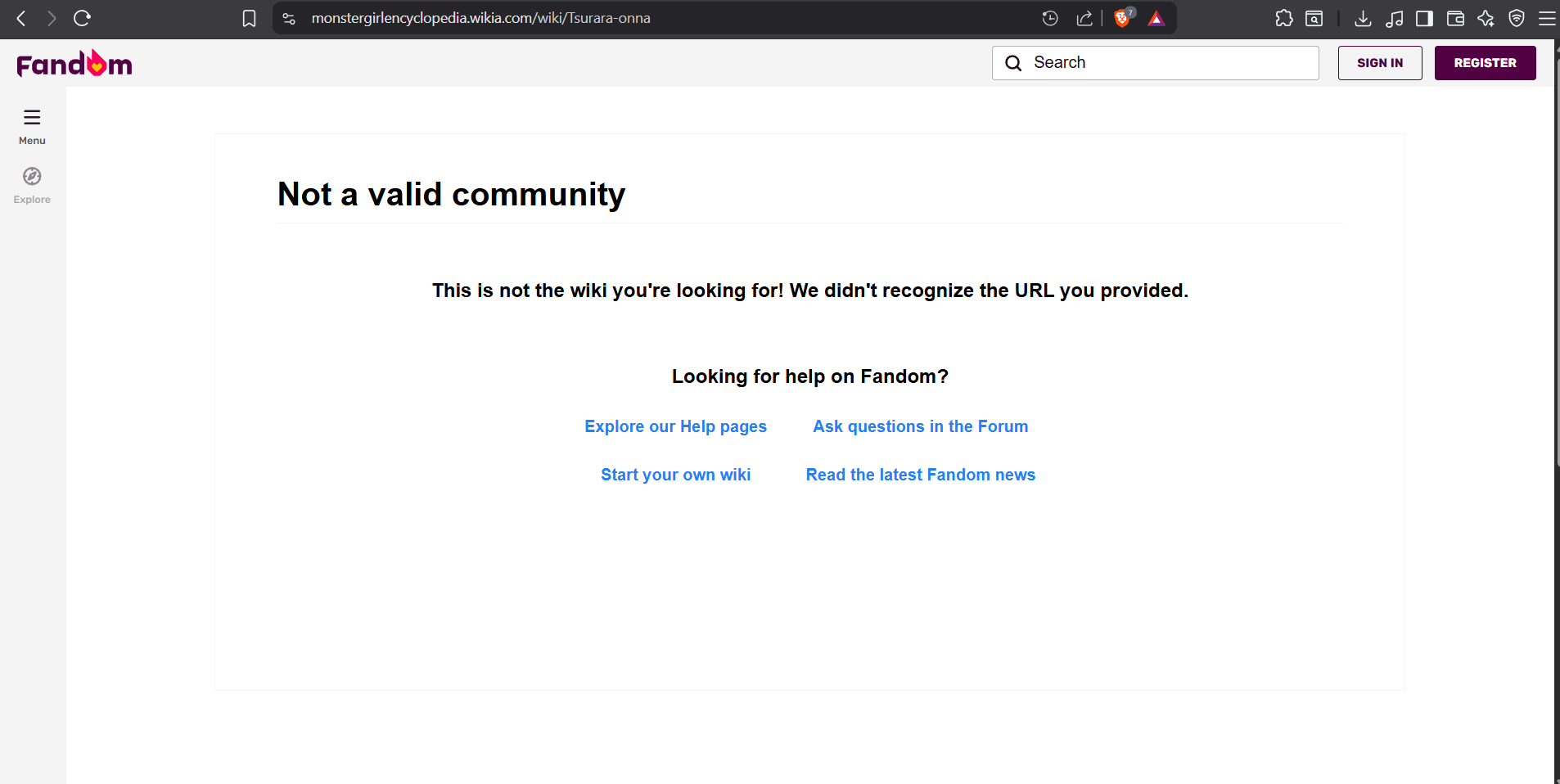The width and height of the screenshot is (1560, 784).
Task: Open Brave VPN shield icon
Action: 1517,18
